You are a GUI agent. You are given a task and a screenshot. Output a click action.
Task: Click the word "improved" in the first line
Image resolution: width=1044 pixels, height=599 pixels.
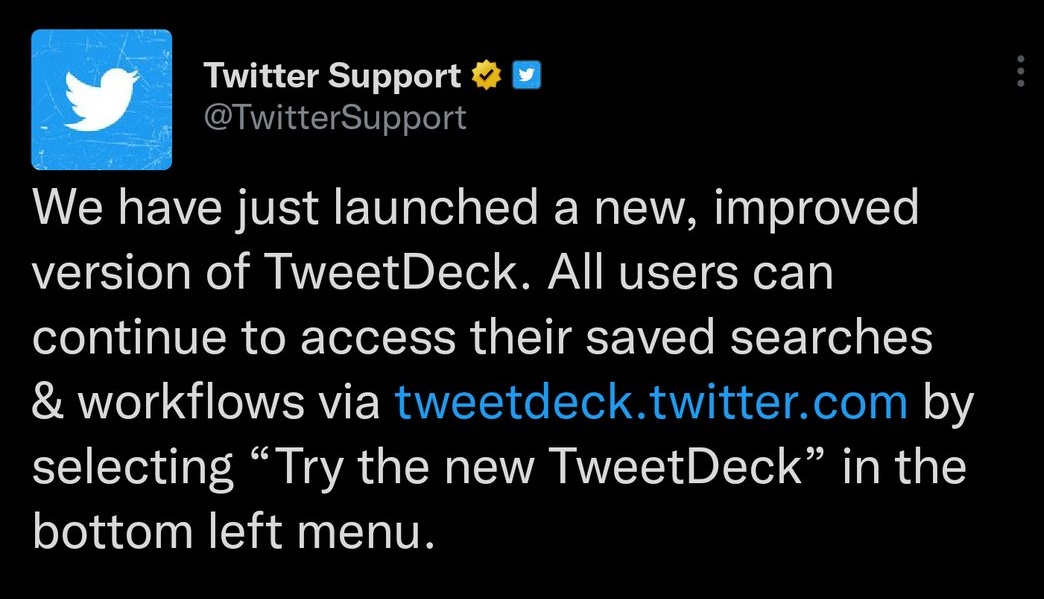(x=816, y=210)
